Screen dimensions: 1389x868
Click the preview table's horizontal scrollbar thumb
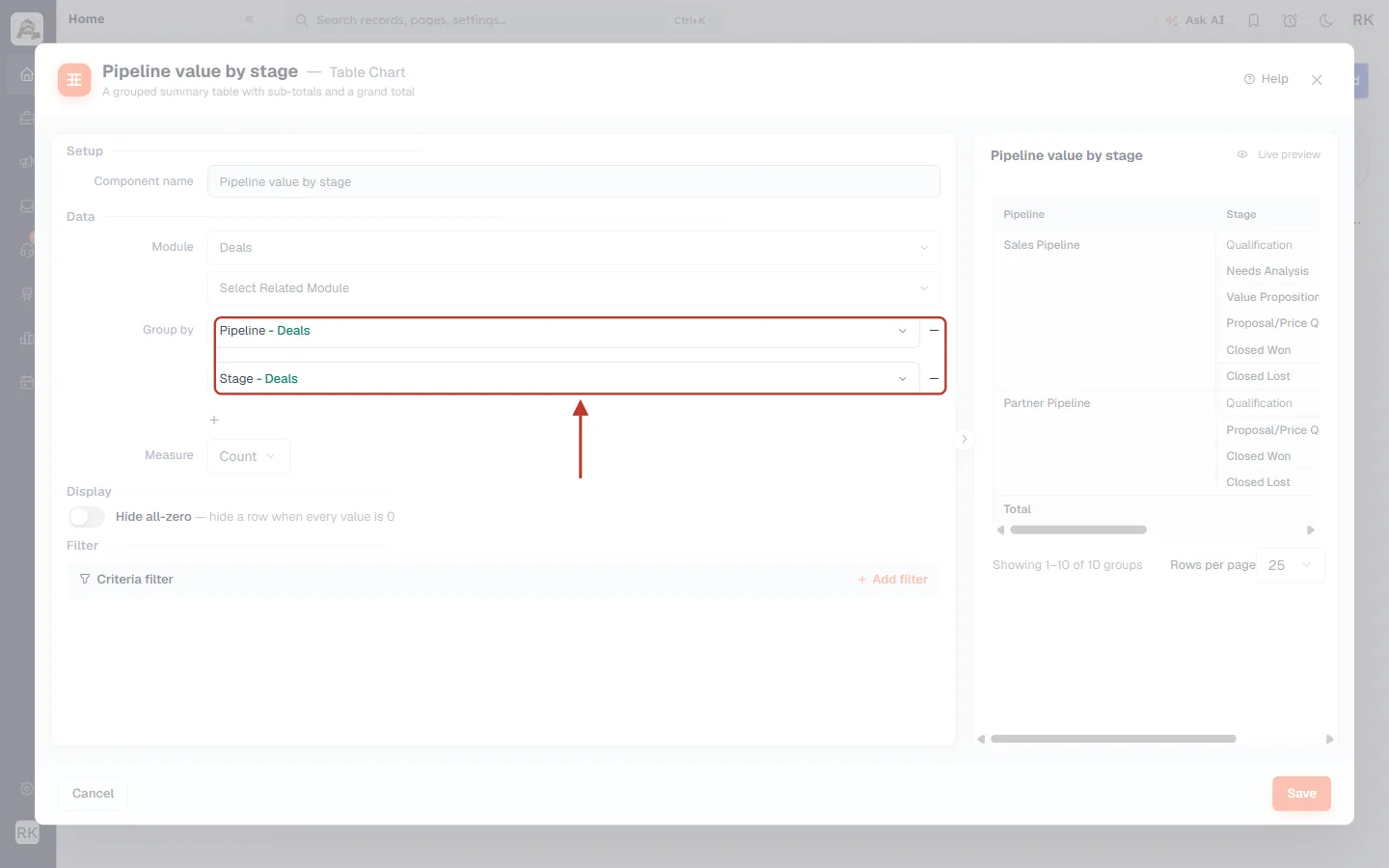point(1078,530)
